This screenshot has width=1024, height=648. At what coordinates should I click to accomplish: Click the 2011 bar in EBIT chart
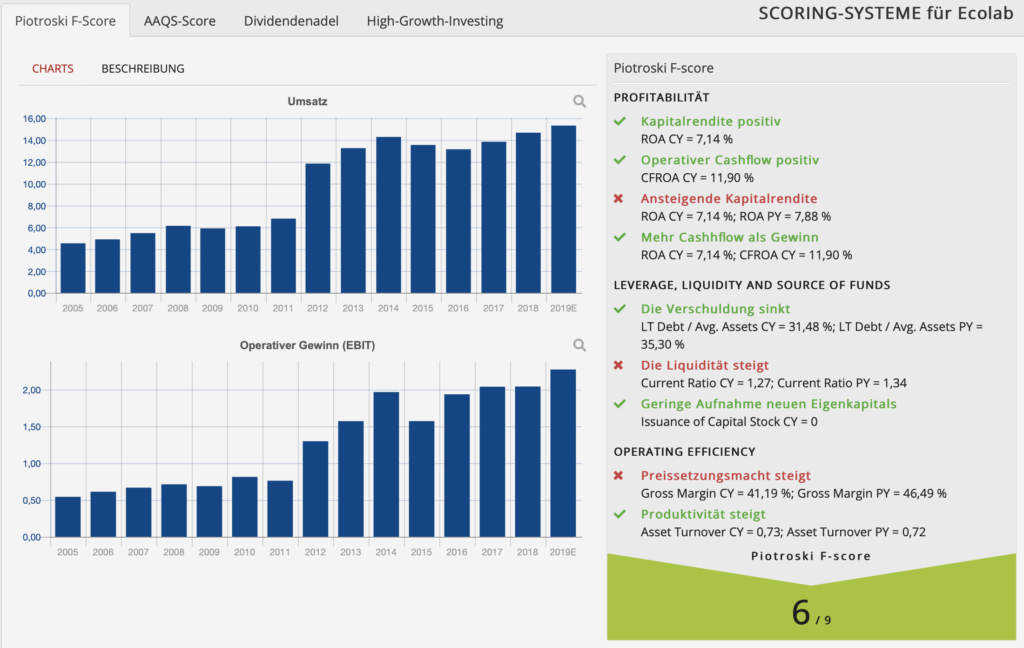click(x=280, y=509)
